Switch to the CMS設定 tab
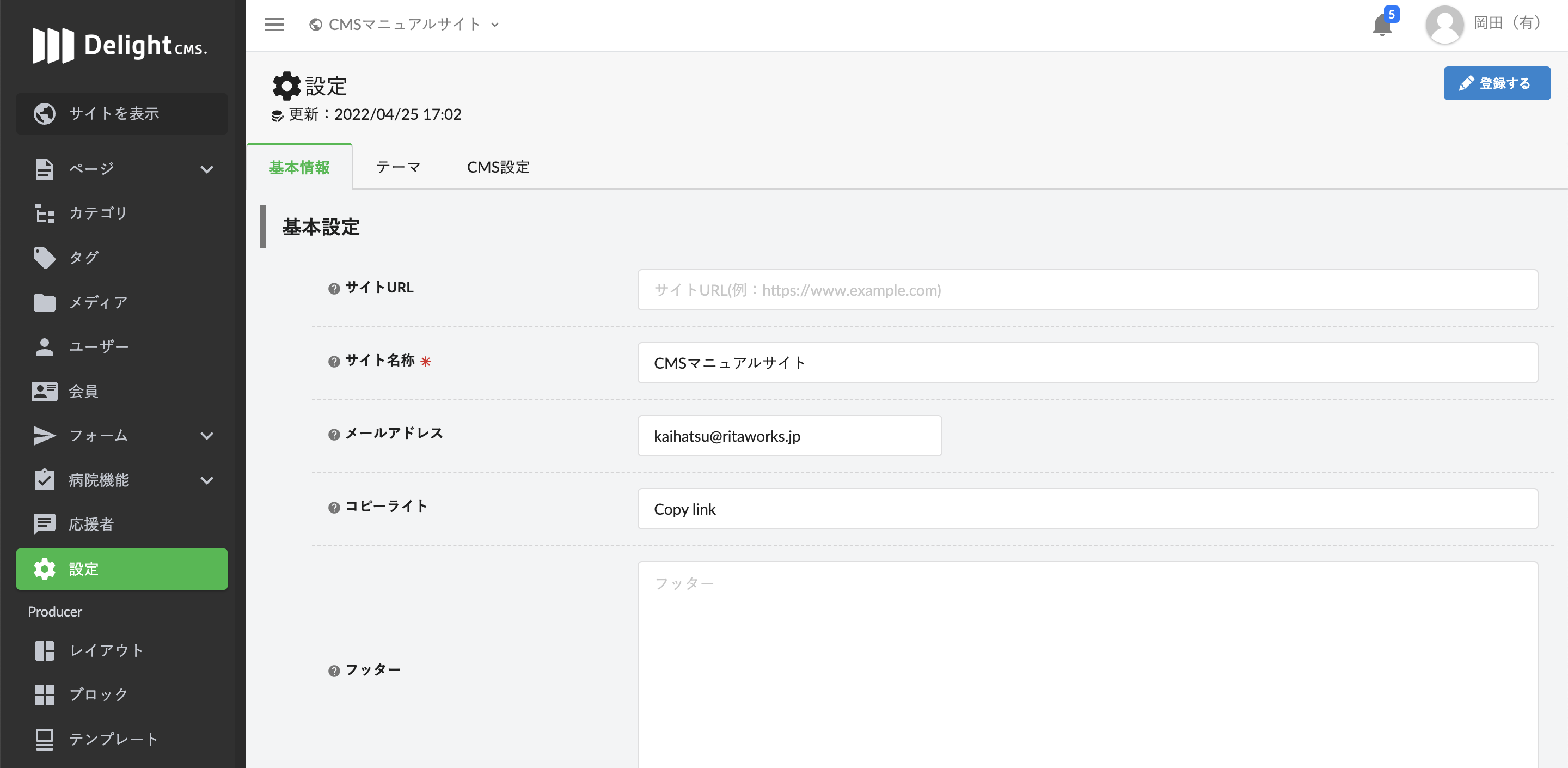The height and width of the screenshot is (768, 1568). pos(498,167)
